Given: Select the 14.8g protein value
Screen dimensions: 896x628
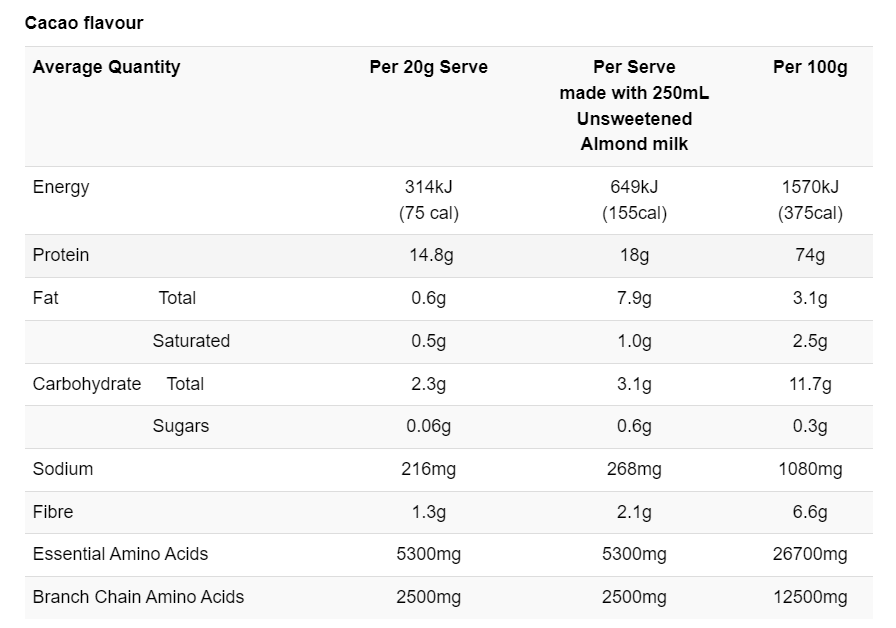Looking at the screenshot, I should (431, 255).
